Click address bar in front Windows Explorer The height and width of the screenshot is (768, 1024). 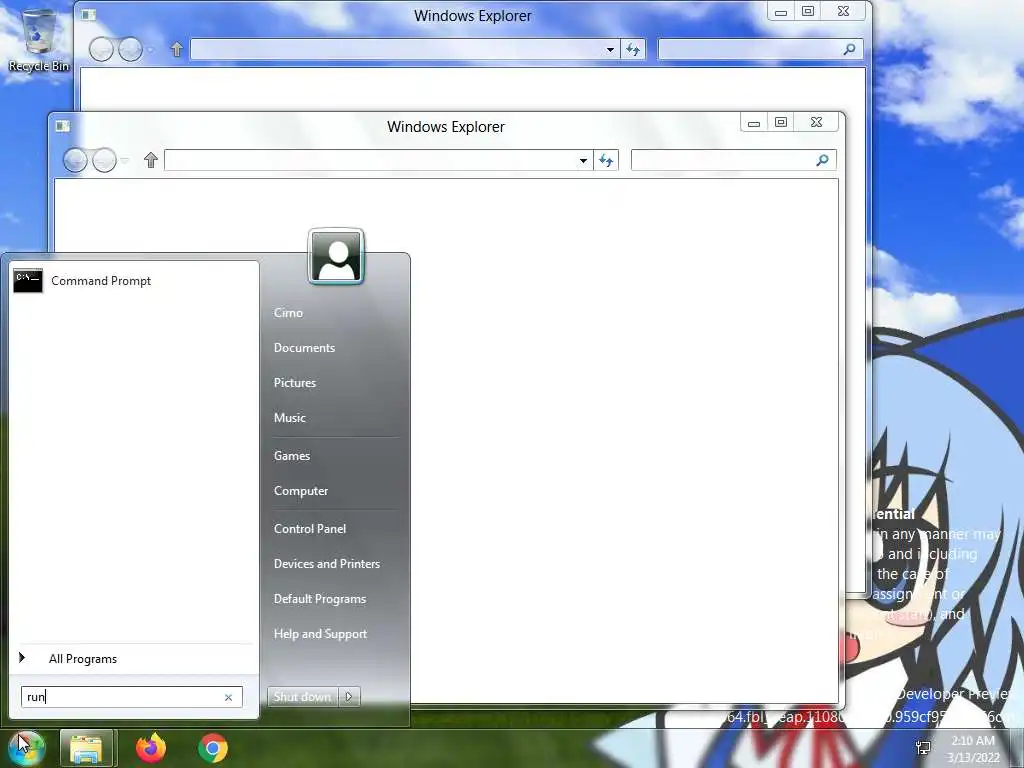[370, 160]
